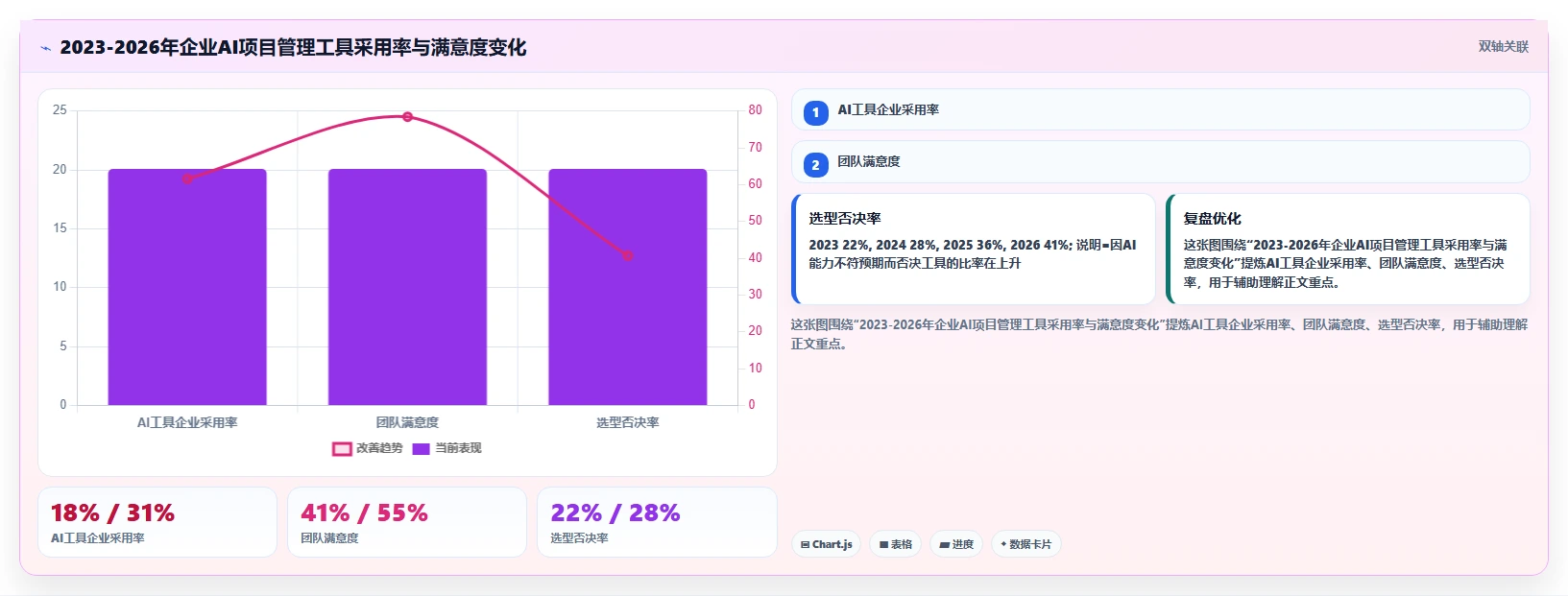
Task: Click the 团队满意度 purple bar
Action: click(407, 287)
